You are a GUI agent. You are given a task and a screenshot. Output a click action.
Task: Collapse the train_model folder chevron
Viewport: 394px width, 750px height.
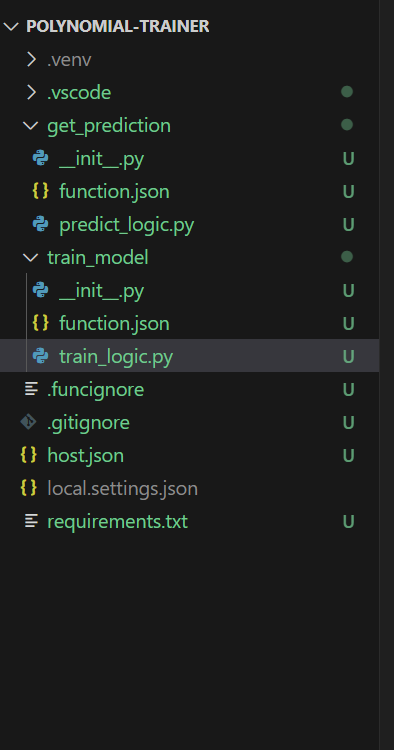click(x=31, y=257)
